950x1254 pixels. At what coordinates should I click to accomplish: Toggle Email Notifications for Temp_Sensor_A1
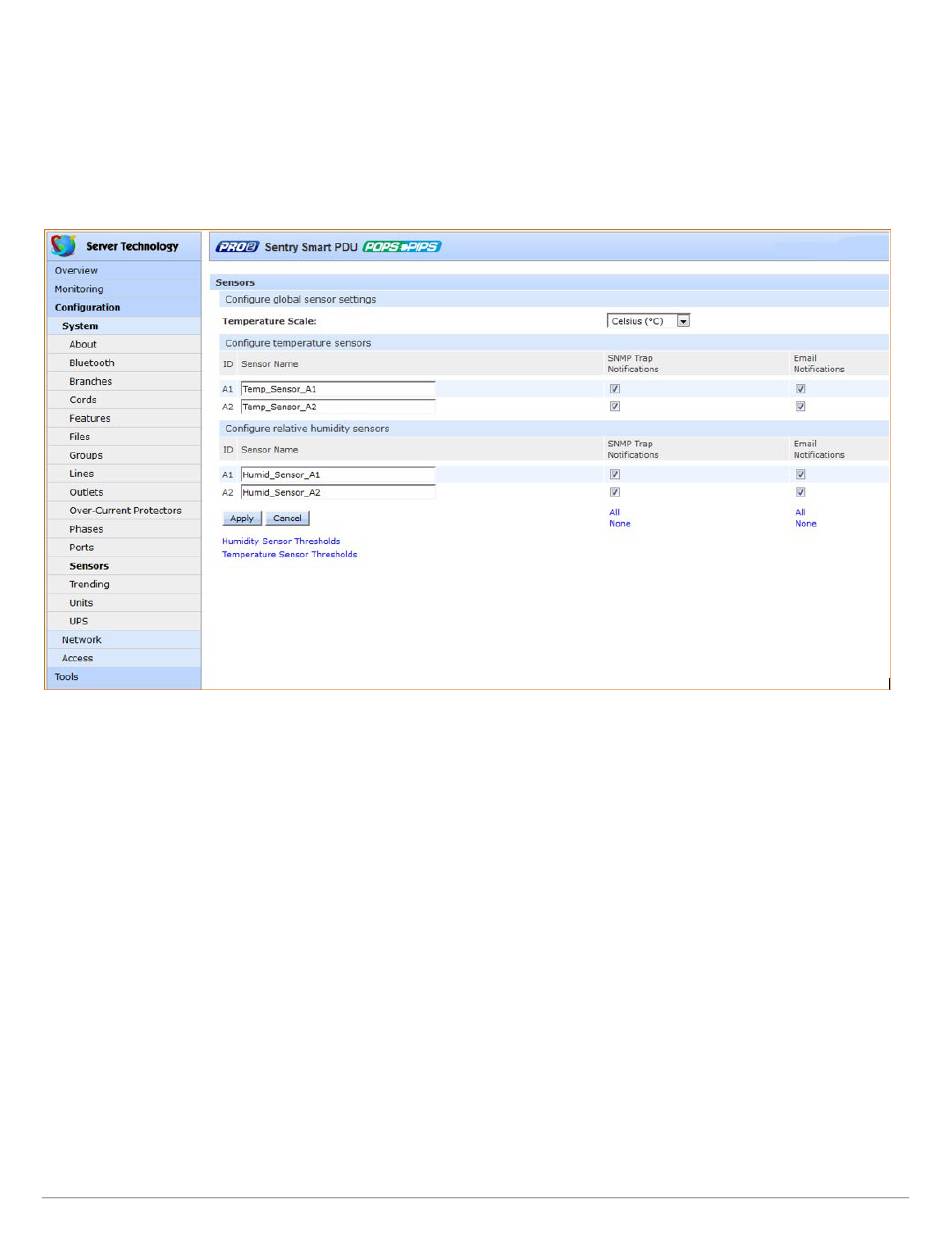point(801,389)
